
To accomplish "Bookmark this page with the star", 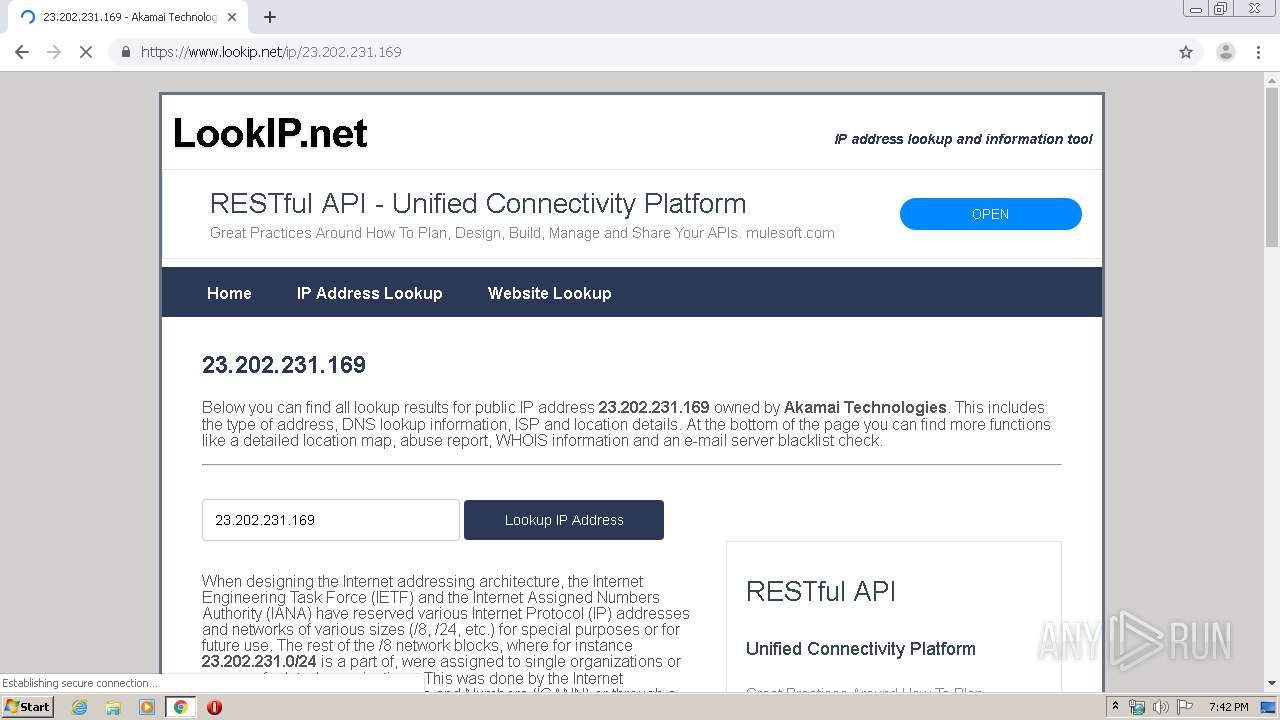I will [1186, 52].
